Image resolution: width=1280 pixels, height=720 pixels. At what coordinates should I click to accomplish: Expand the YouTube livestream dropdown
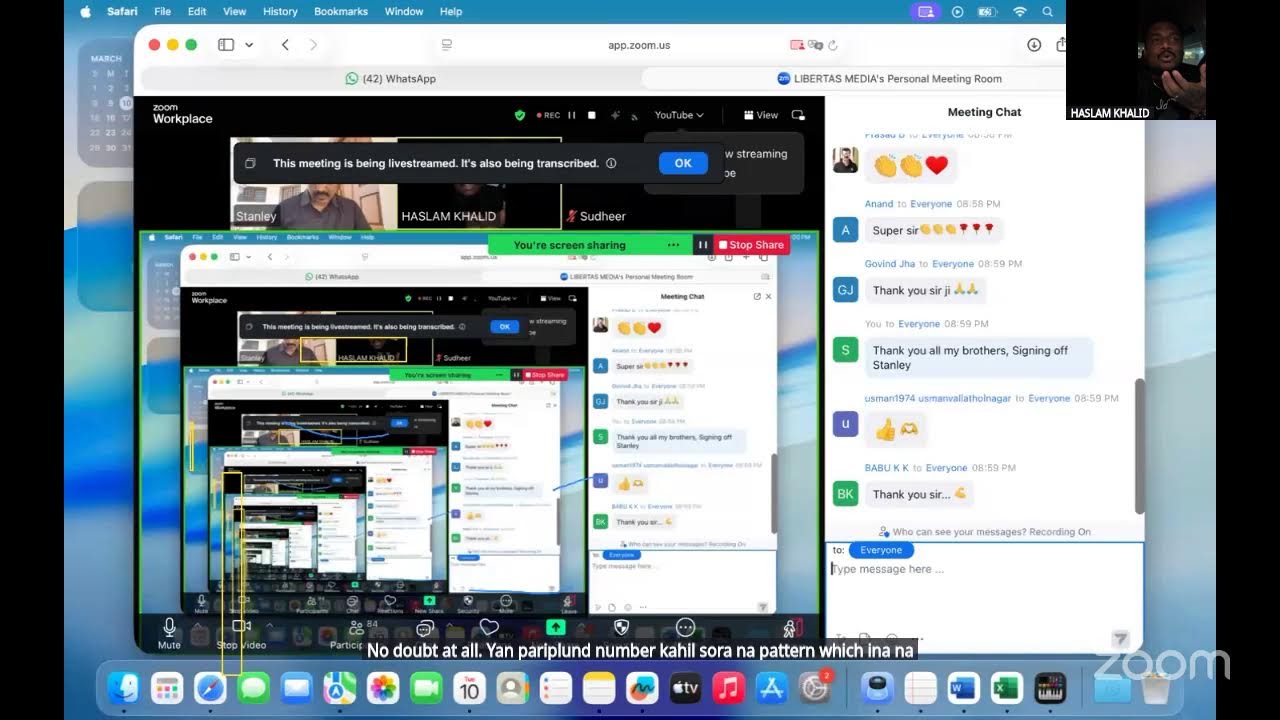679,115
